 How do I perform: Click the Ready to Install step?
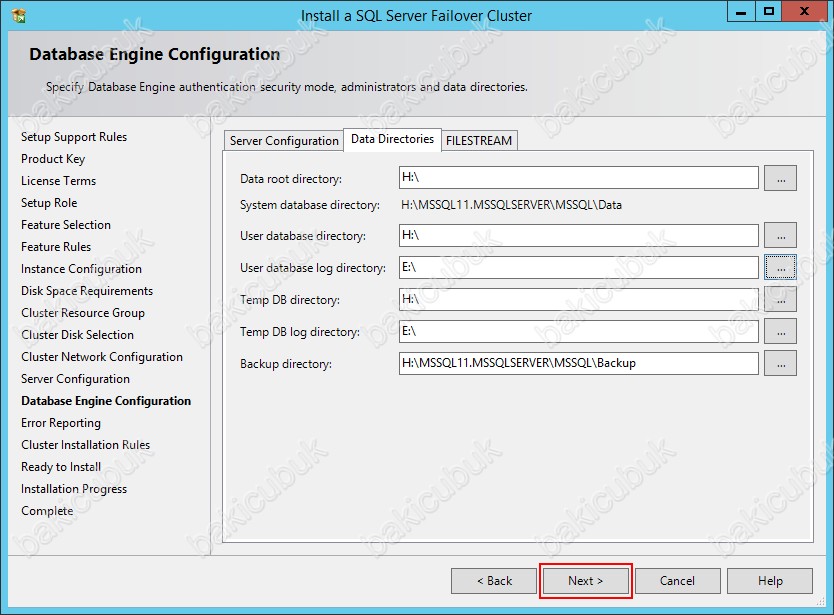tap(61, 467)
